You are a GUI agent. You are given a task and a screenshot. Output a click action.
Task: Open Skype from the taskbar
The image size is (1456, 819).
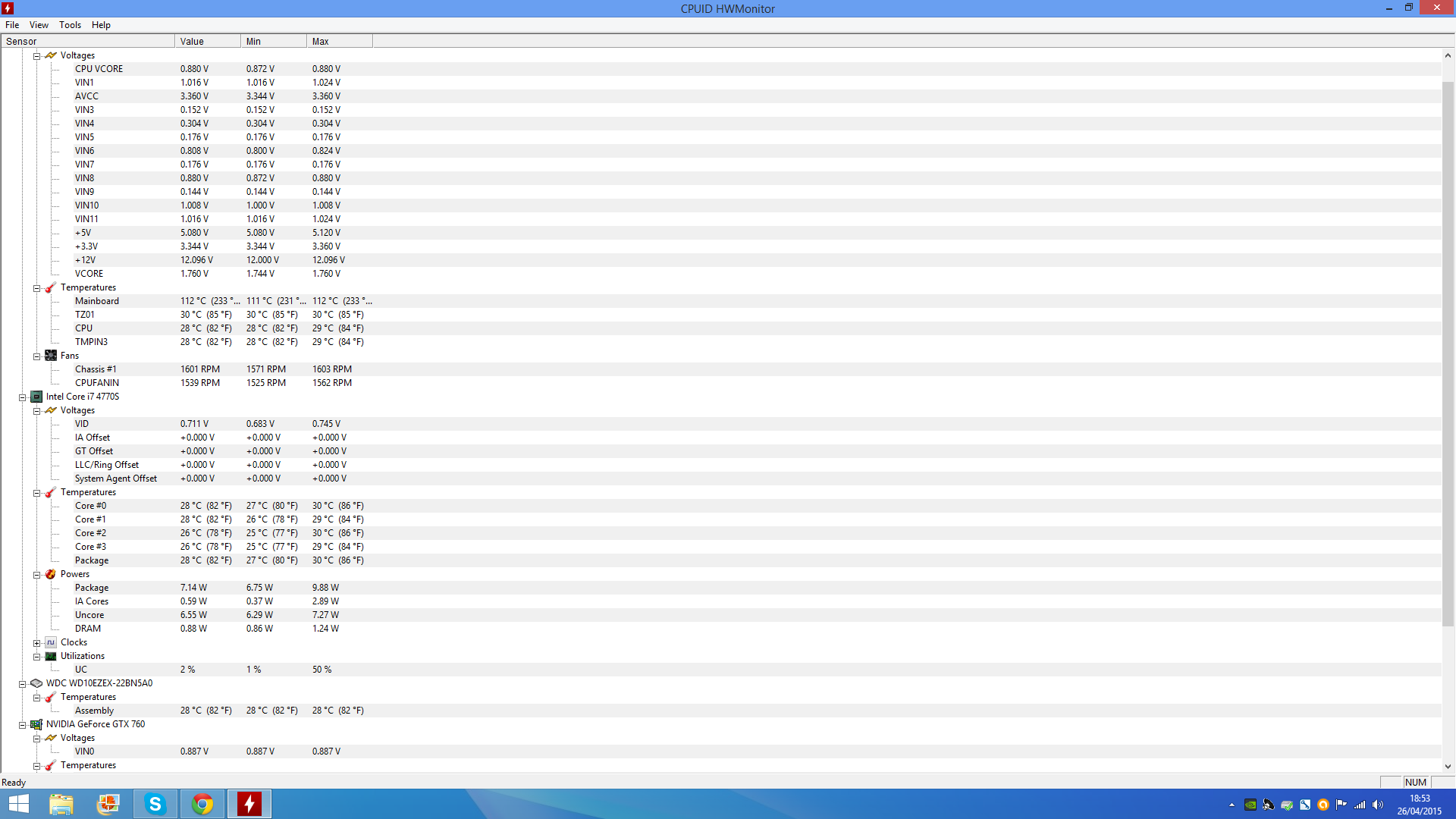pyautogui.click(x=155, y=804)
